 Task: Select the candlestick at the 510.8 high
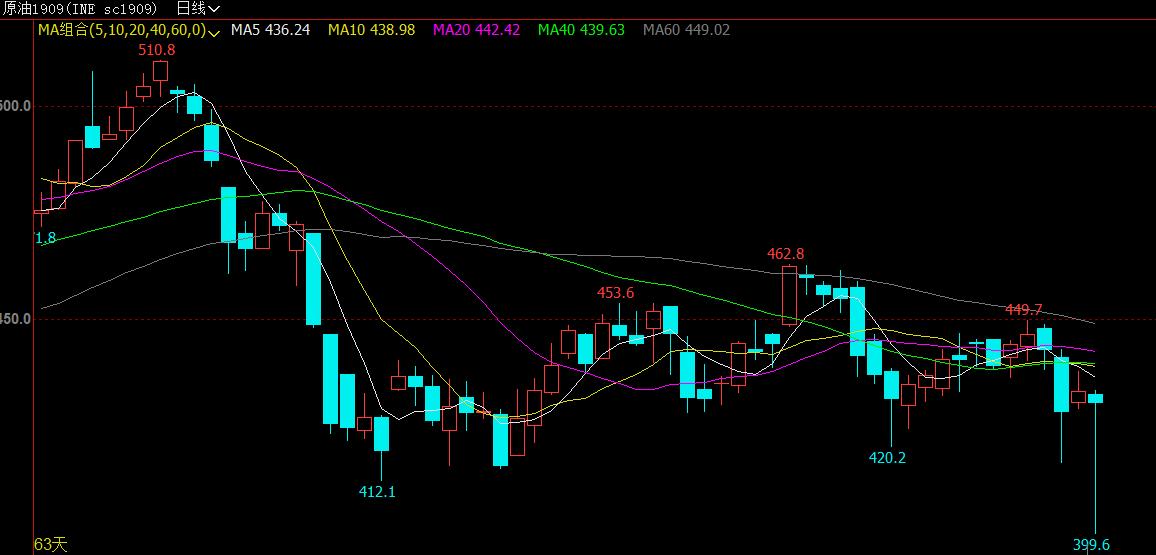pyautogui.click(x=160, y=77)
